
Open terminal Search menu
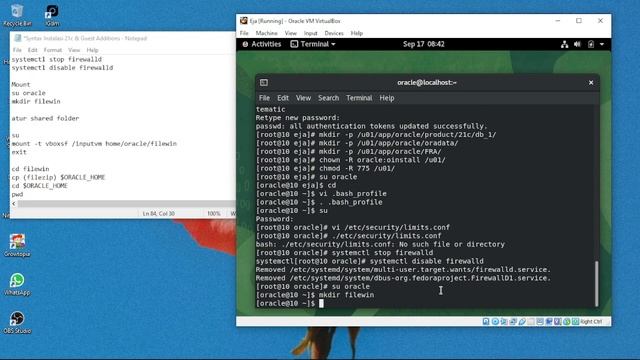(329, 98)
